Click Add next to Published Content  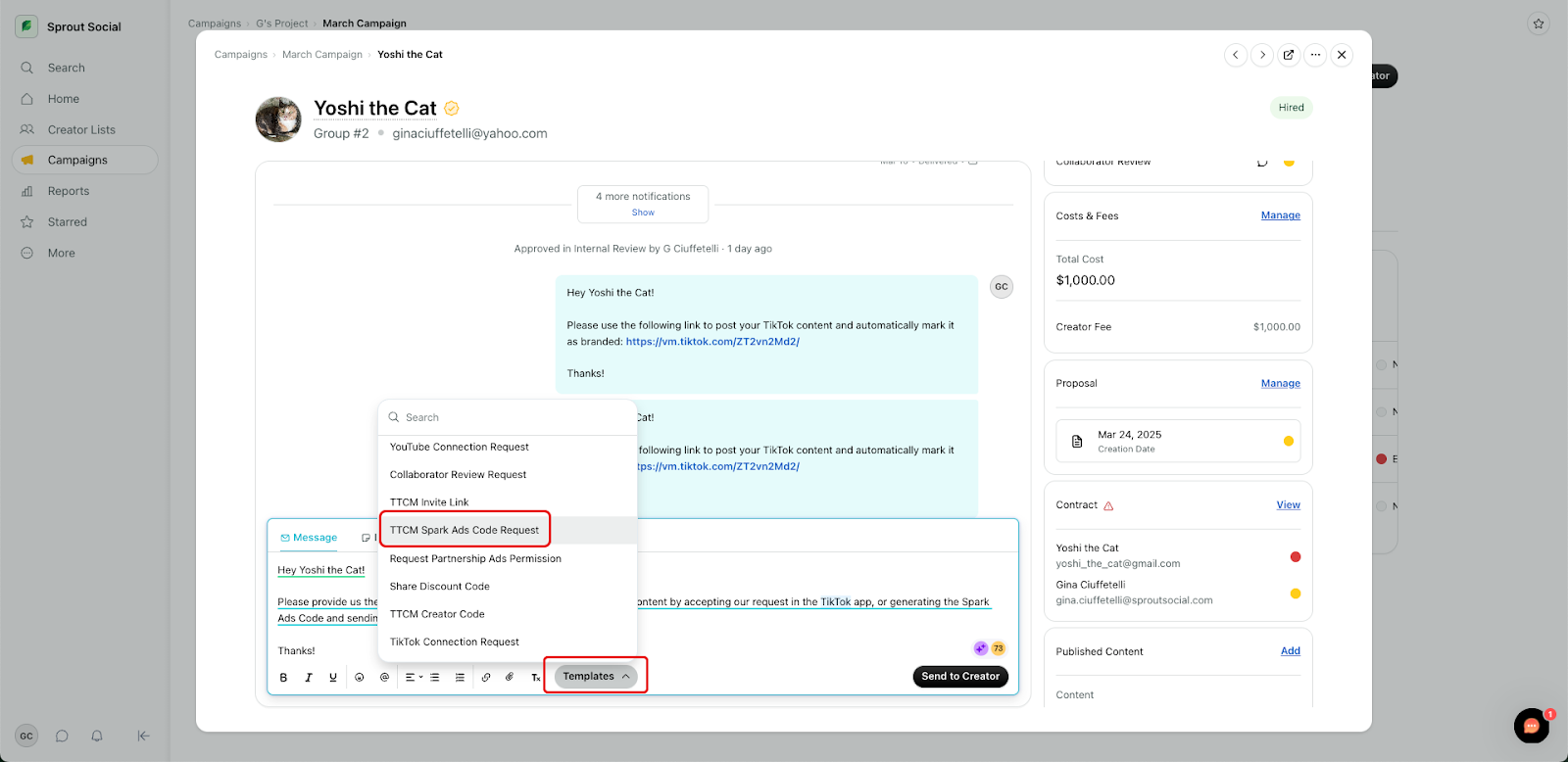pyautogui.click(x=1290, y=651)
